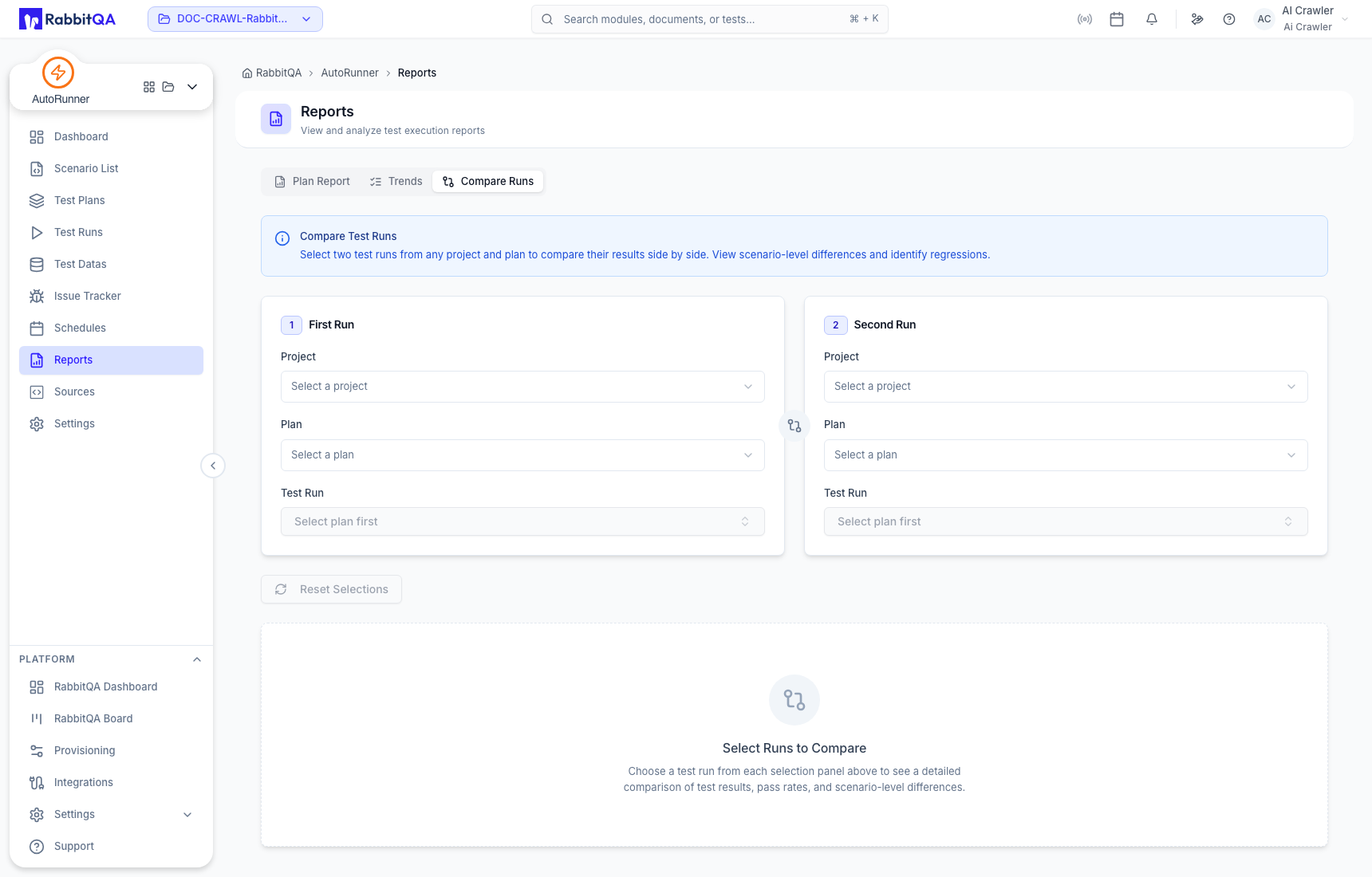
Task: Click the large compare icon in empty state
Action: (x=794, y=700)
